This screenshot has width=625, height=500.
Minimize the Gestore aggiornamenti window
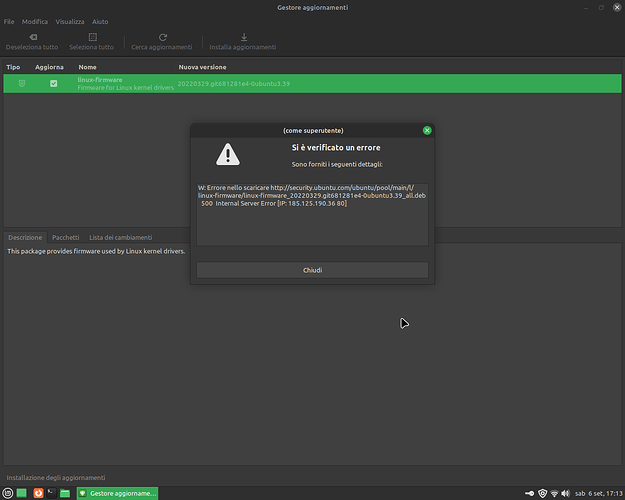point(586,8)
